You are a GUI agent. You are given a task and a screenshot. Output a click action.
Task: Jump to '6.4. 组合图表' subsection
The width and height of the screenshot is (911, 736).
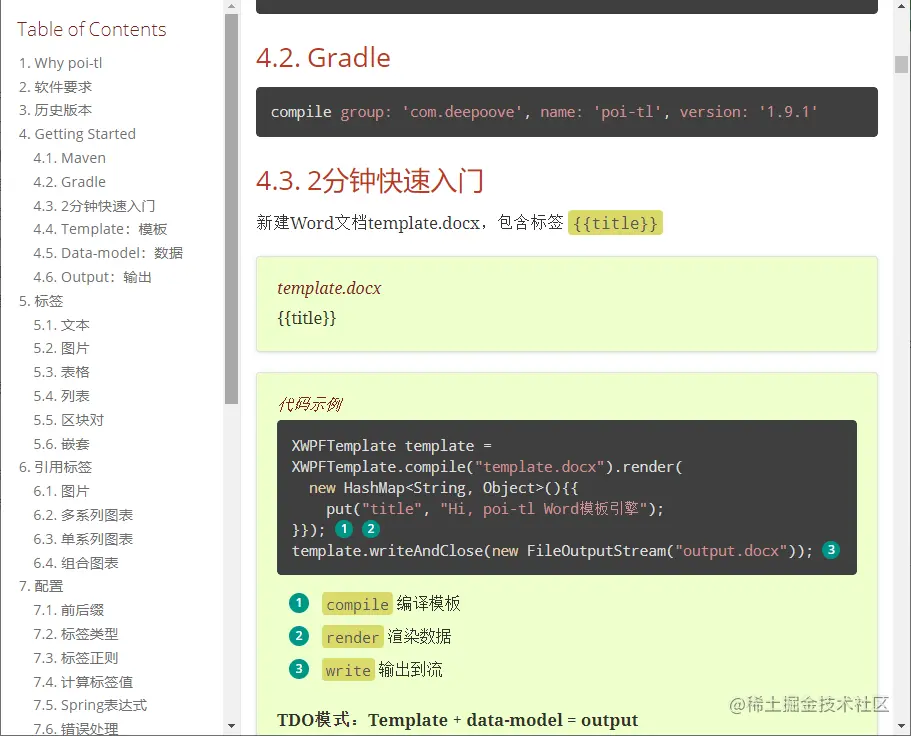coord(76,563)
